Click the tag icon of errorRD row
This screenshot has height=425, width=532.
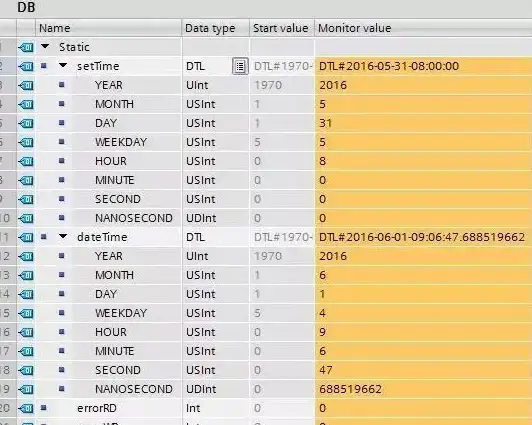click(26, 408)
